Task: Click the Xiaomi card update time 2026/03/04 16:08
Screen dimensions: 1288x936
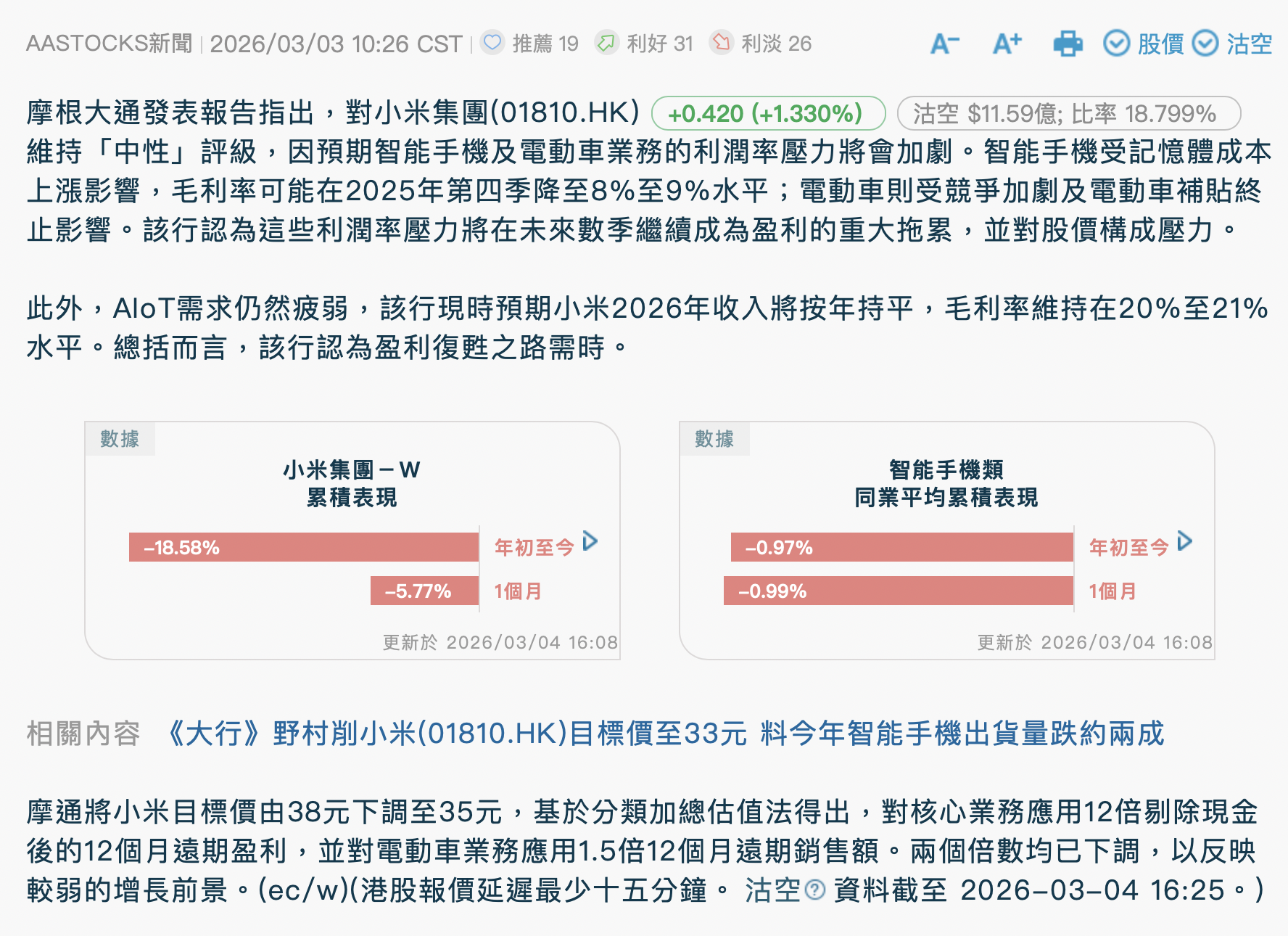Action: click(500, 642)
